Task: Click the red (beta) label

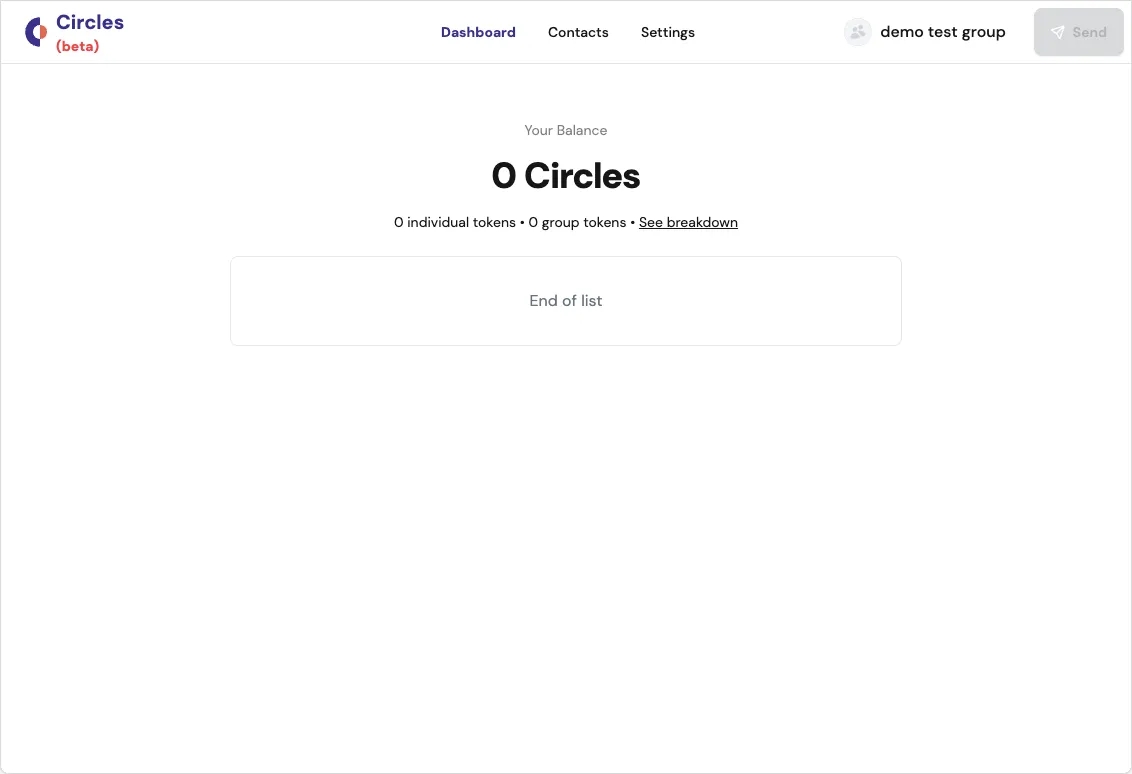Action: pyautogui.click(x=78, y=46)
